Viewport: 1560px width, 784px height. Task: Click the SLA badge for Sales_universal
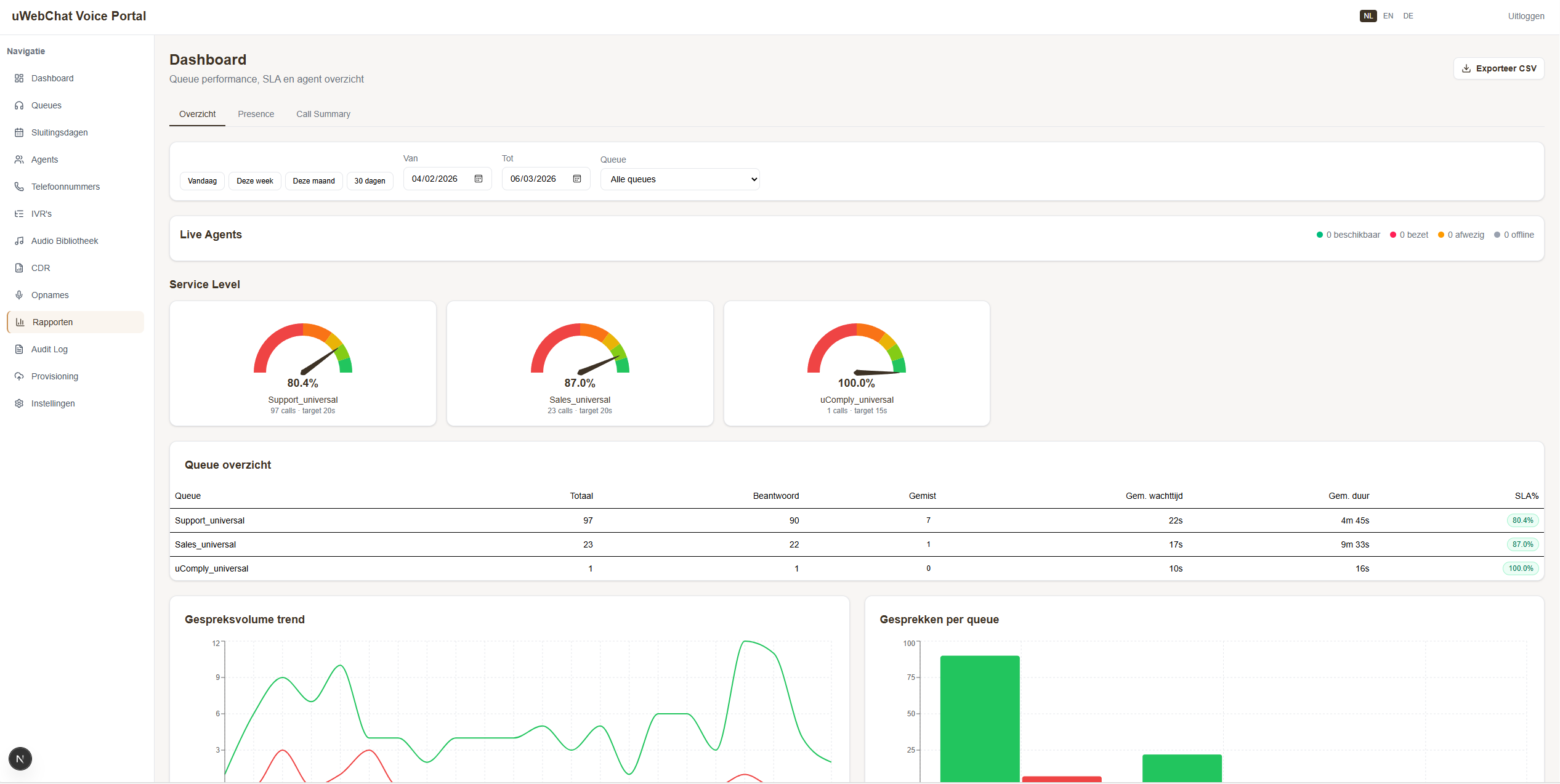[1522, 544]
